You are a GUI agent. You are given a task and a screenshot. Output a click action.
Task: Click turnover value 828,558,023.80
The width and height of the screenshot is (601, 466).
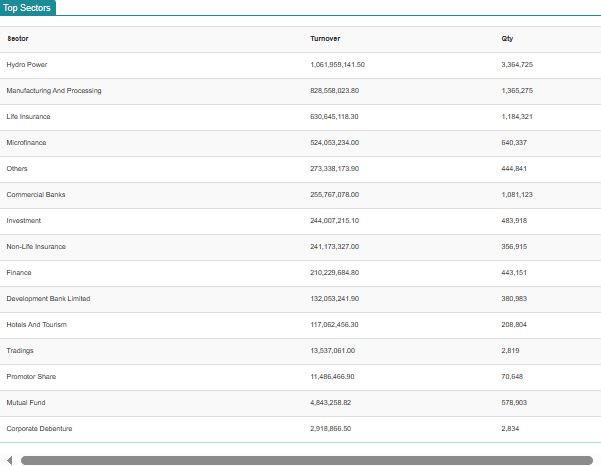click(x=335, y=91)
